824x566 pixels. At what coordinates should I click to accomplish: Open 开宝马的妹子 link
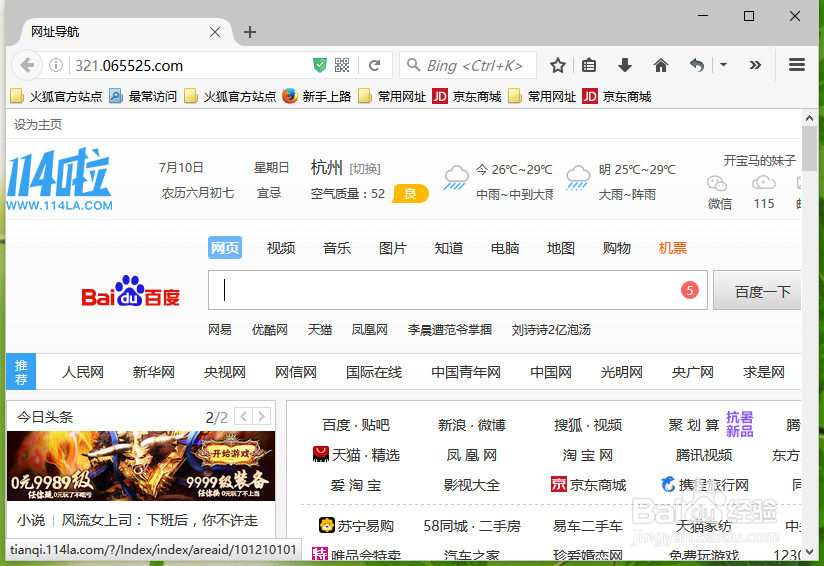[759, 160]
